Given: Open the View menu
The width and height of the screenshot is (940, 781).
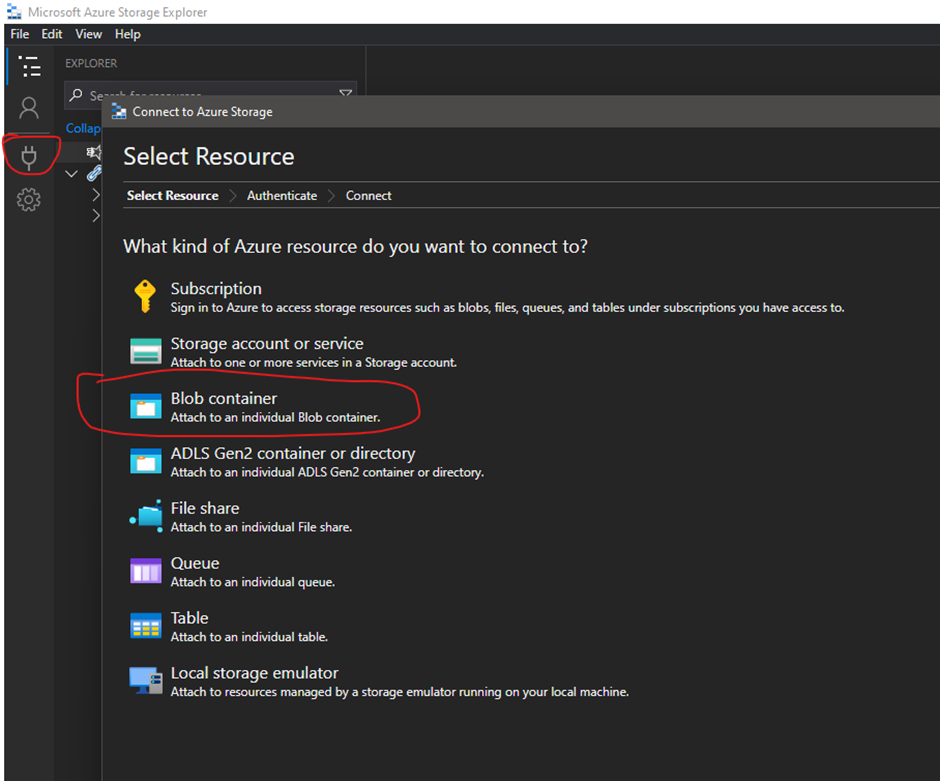Looking at the screenshot, I should pos(88,34).
